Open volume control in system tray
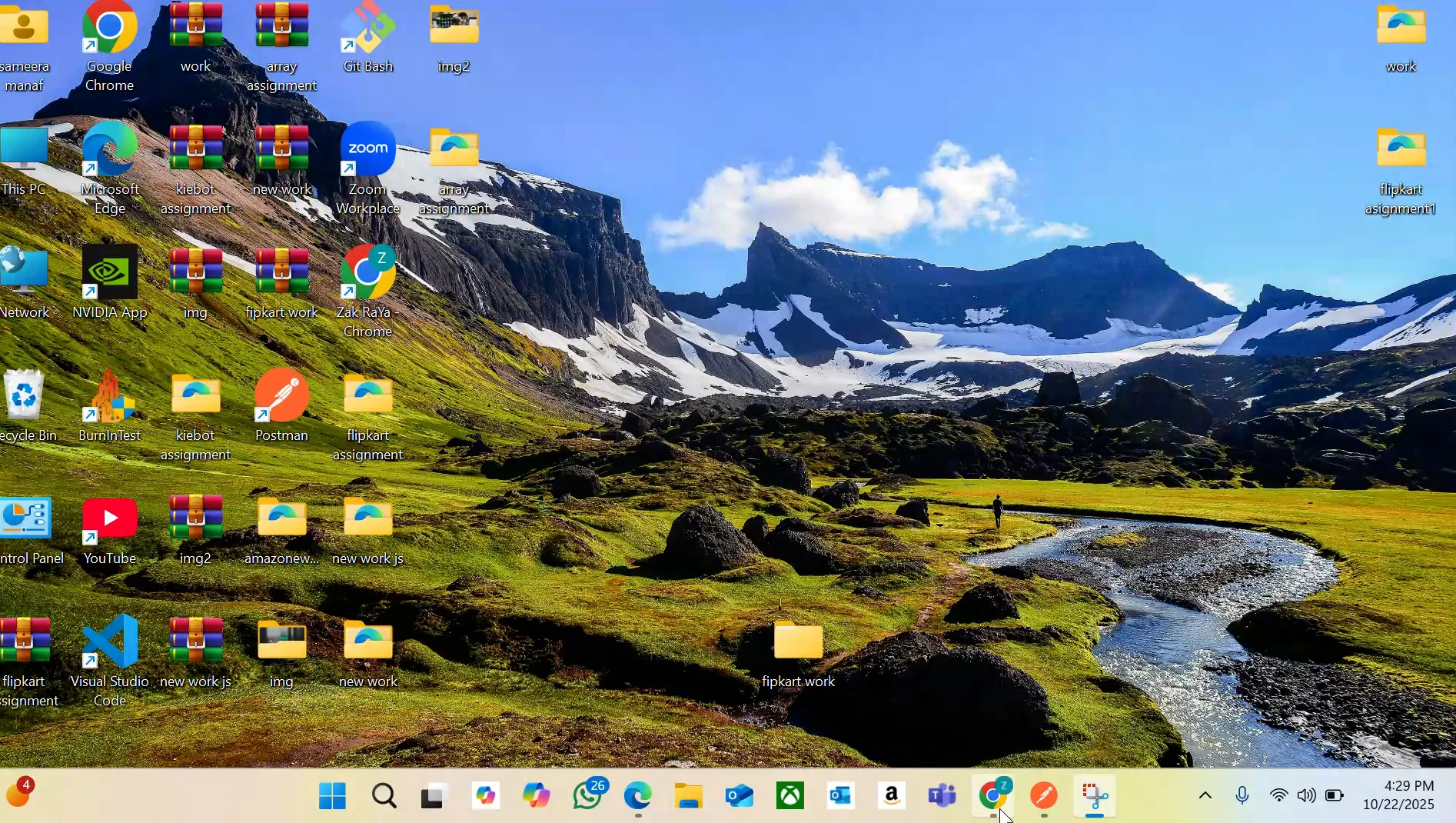1456x823 pixels. [1306, 795]
